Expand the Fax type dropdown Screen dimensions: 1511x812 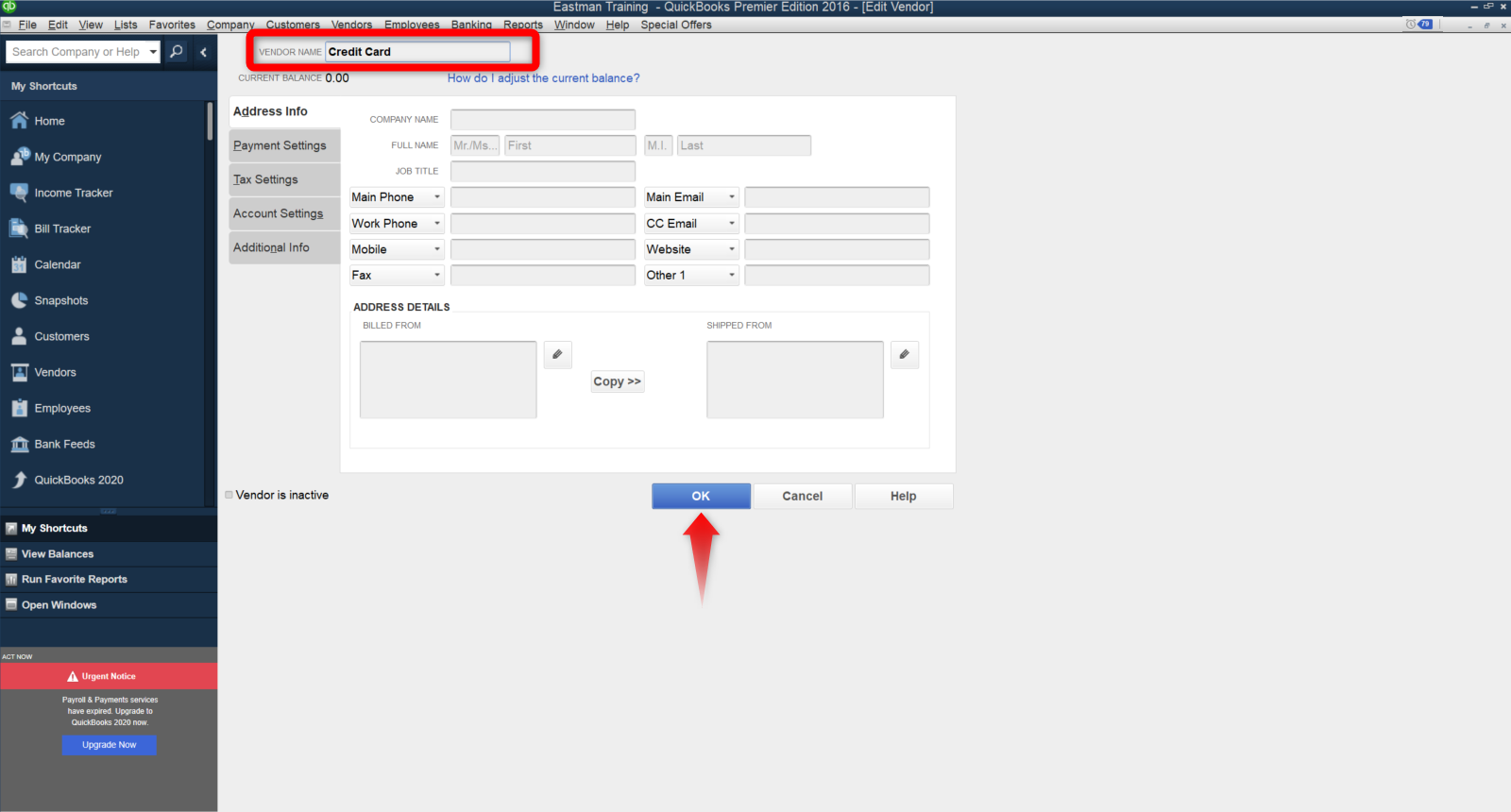point(437,276)
